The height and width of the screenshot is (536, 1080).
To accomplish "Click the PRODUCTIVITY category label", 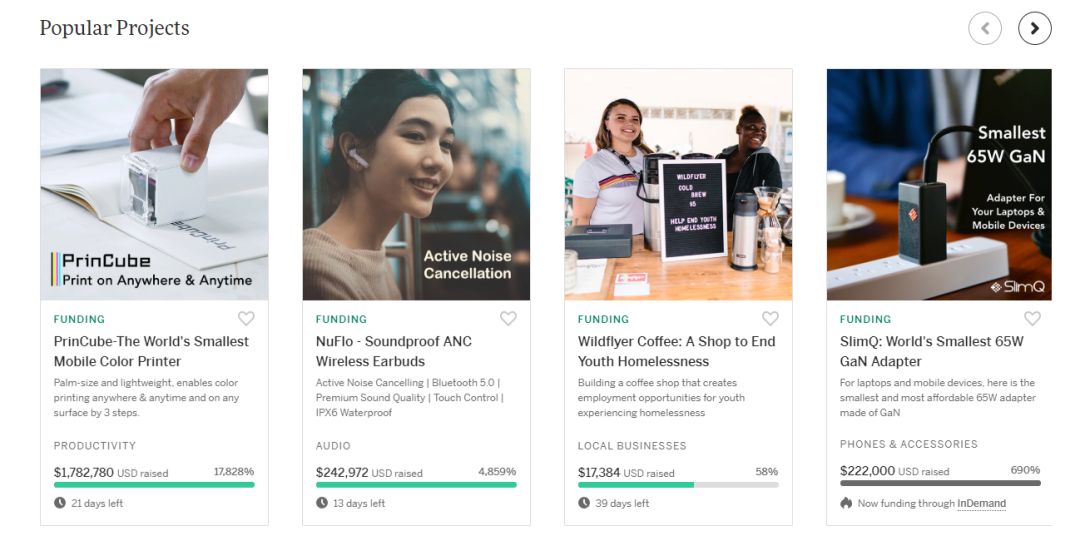I will (x=95, y=446).
